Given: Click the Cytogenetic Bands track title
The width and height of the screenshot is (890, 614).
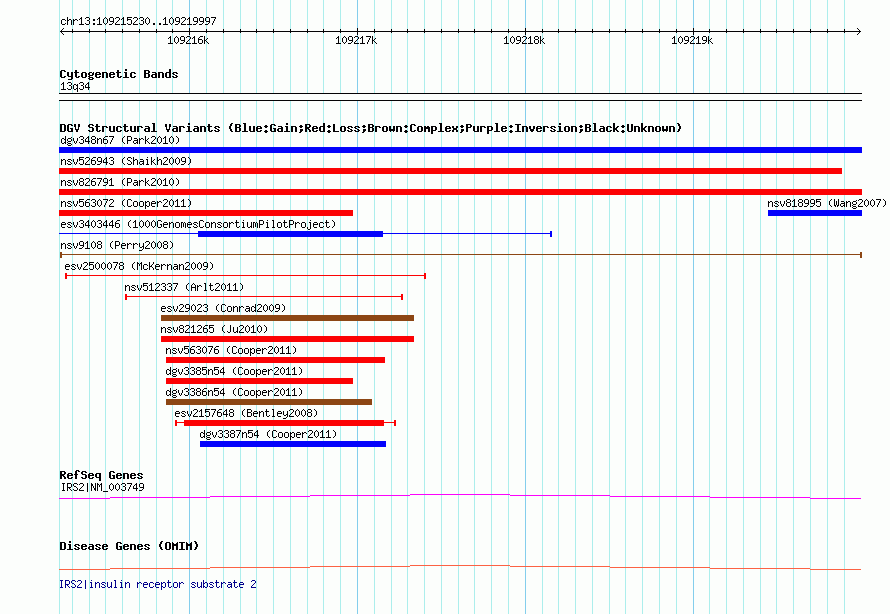Looking at the screenshot, I should click(119, 74).
